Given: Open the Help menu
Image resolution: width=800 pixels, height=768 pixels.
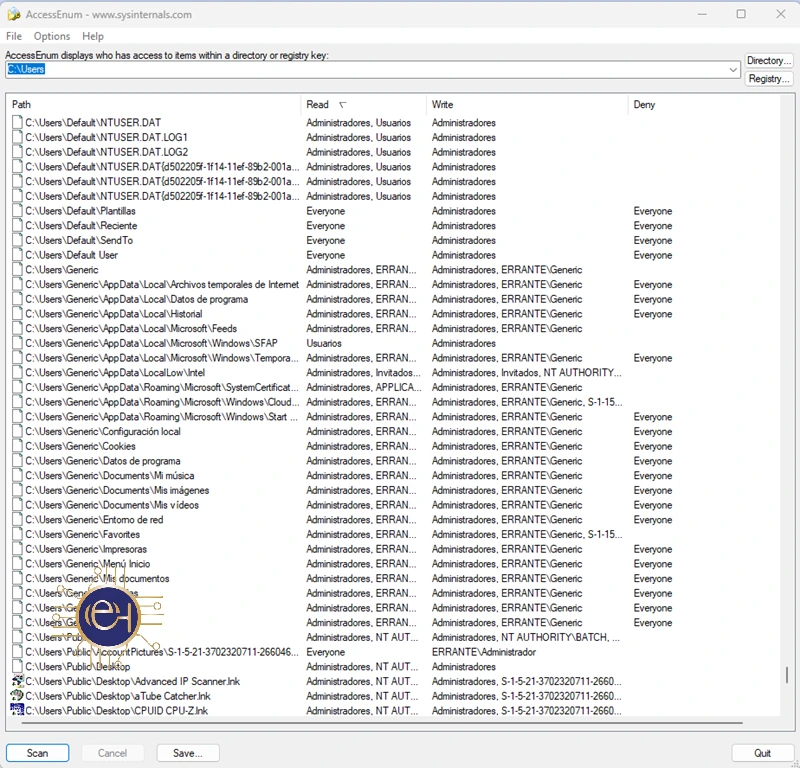Looking at the screenshot, I should pyautogui.click(x=93, y=36).
